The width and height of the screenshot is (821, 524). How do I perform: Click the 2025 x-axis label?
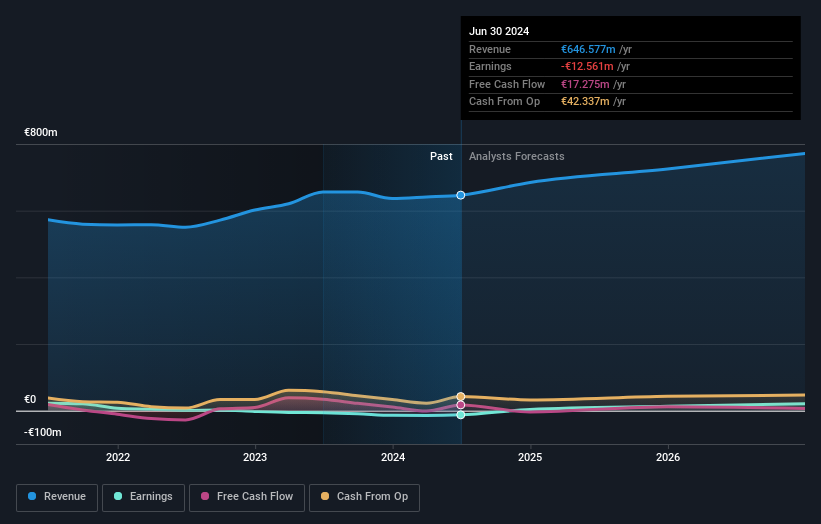point(530,457)
